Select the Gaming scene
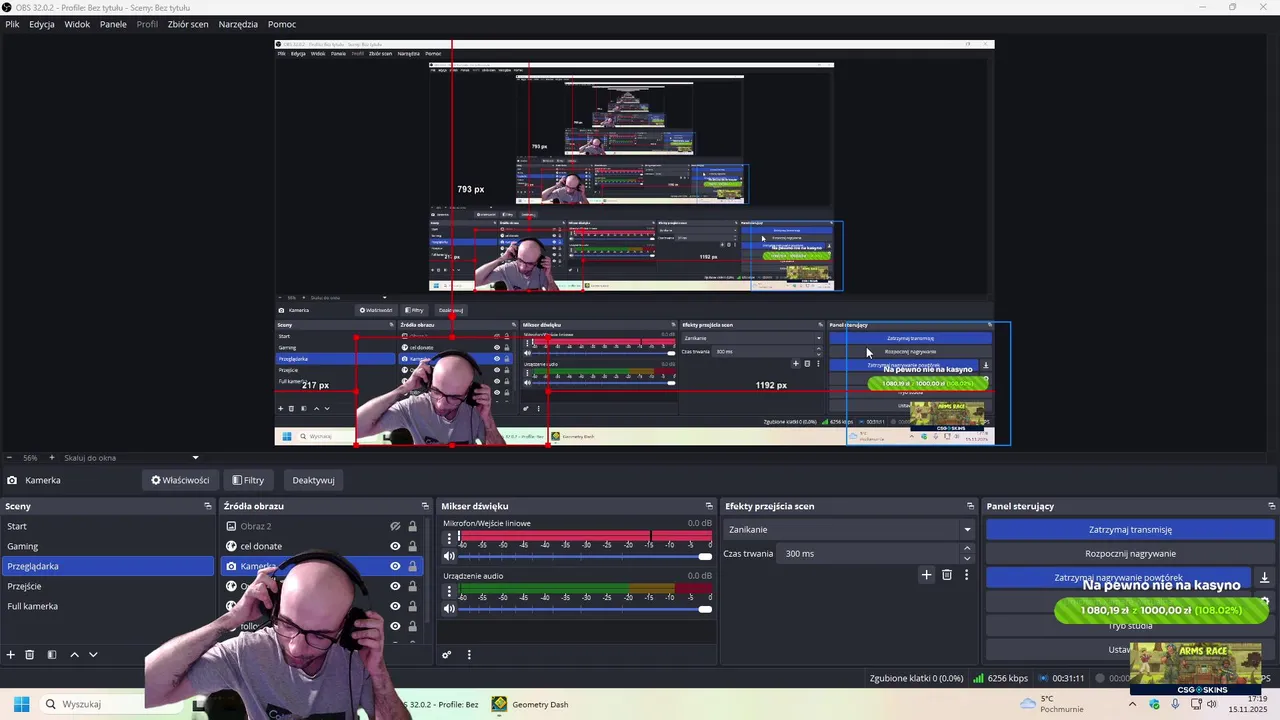The width and height of the screenshot is (1280, 720). click(107, 546)
